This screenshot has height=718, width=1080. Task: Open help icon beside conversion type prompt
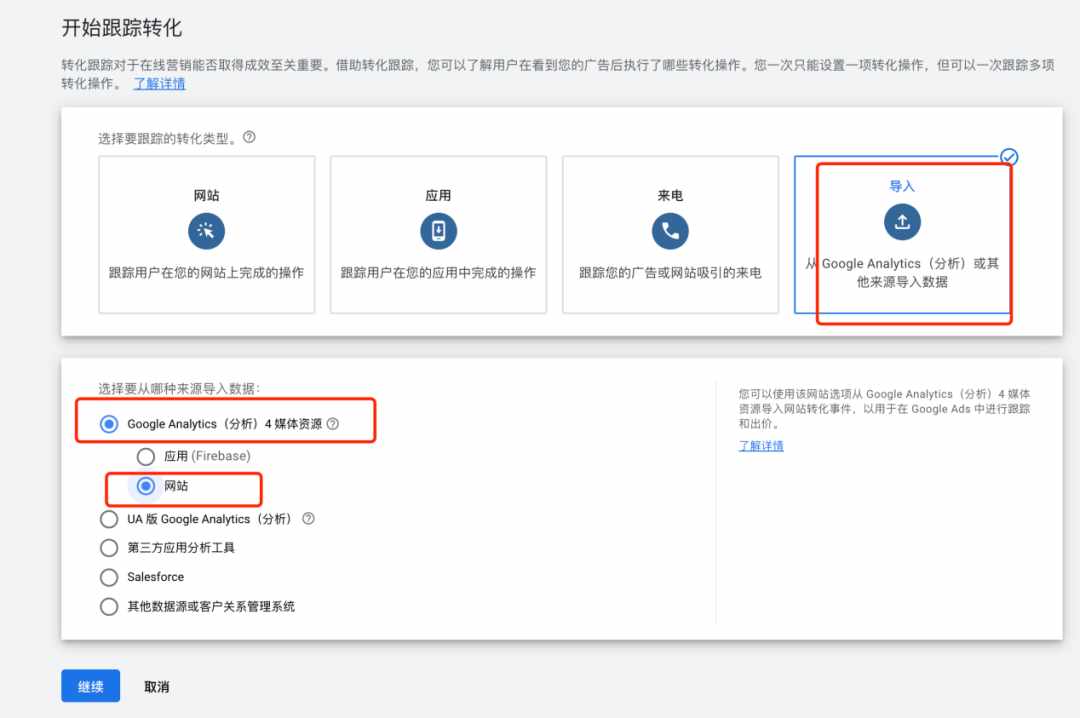[249, 137]
